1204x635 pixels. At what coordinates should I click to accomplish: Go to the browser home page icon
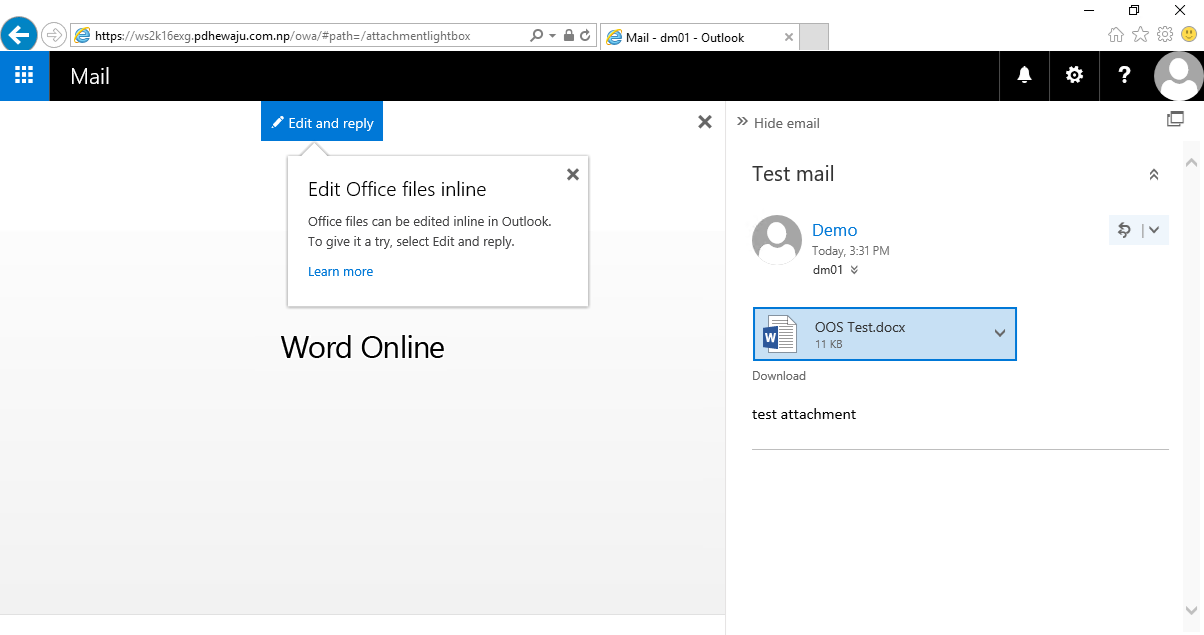1116,34
